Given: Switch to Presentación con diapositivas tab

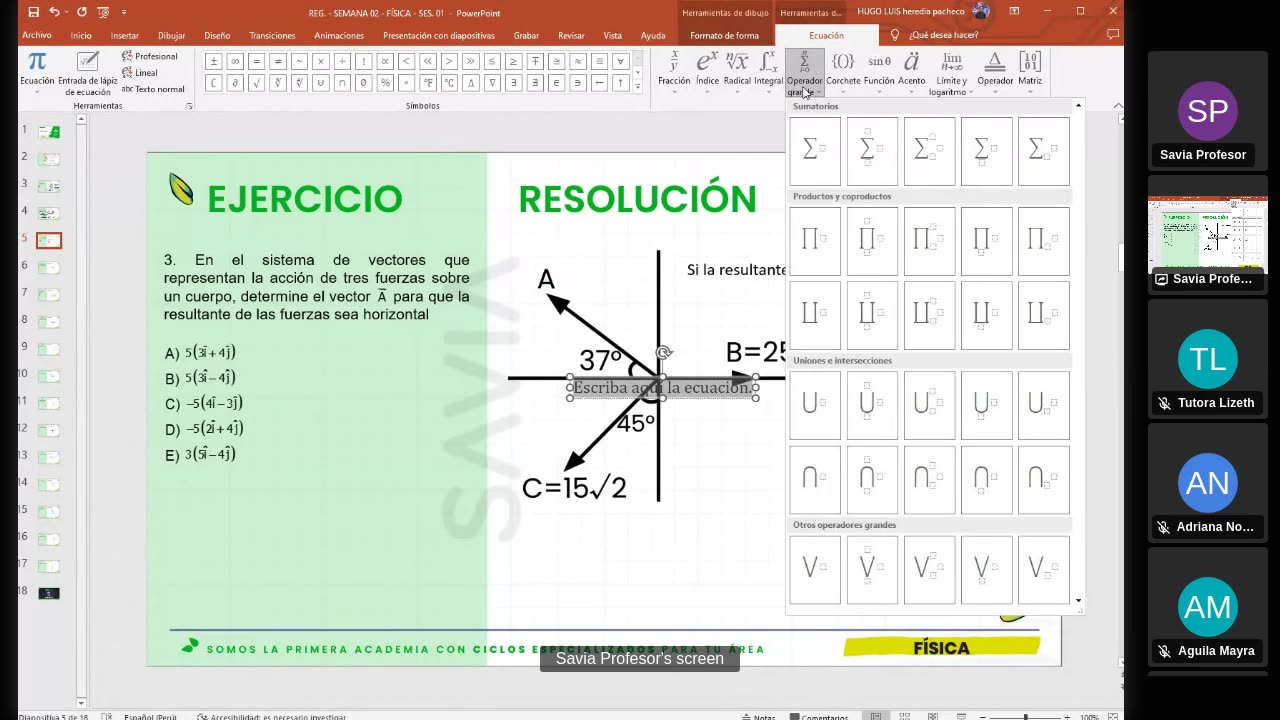Looking at the screenshot, I should click(439, 35).
